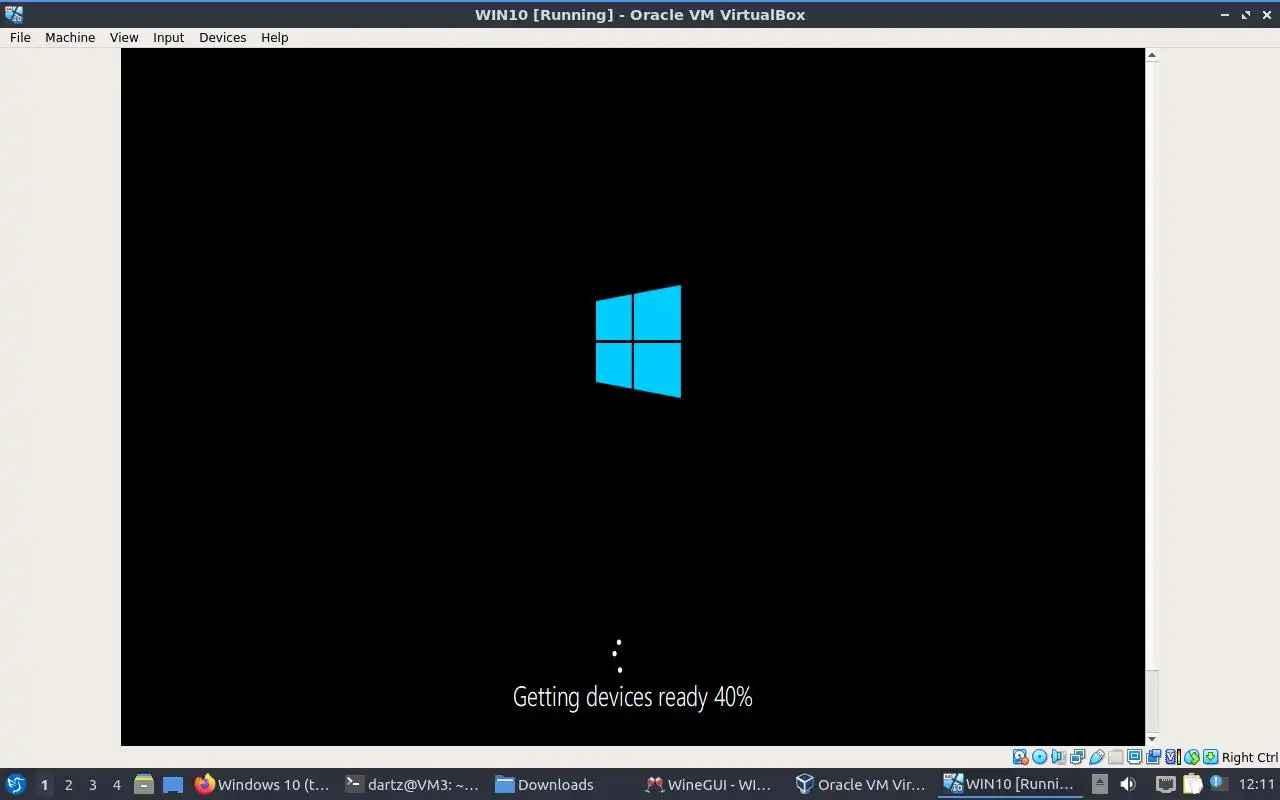
Task: Switch to workspace 2
Action: pyautogui.click(x=68, y=785)
